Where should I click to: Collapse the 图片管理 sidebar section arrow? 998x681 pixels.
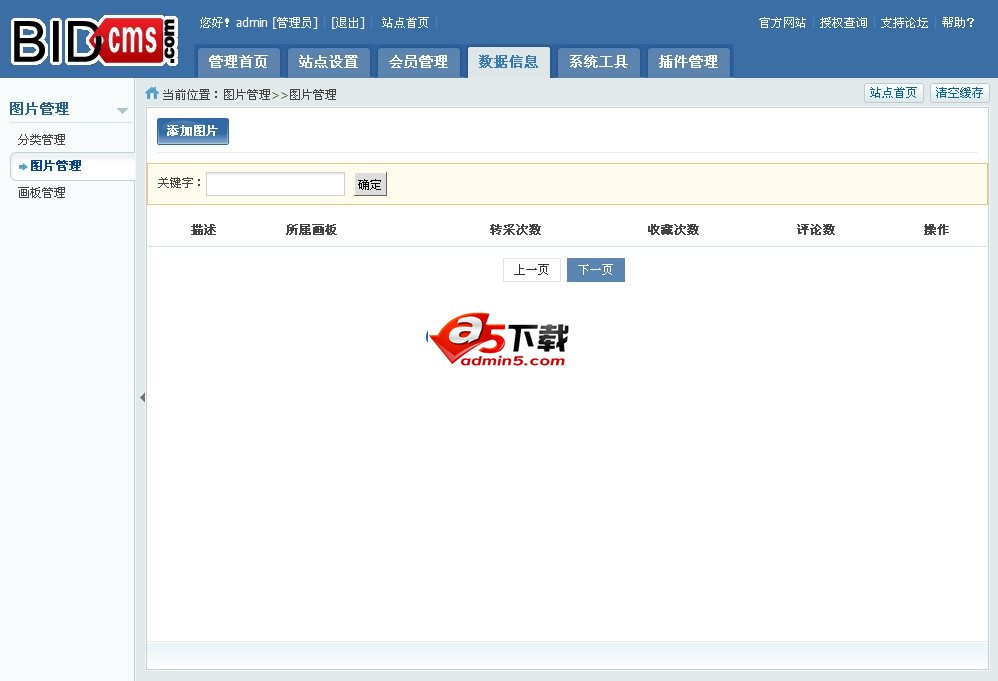[x=123, y=110]
